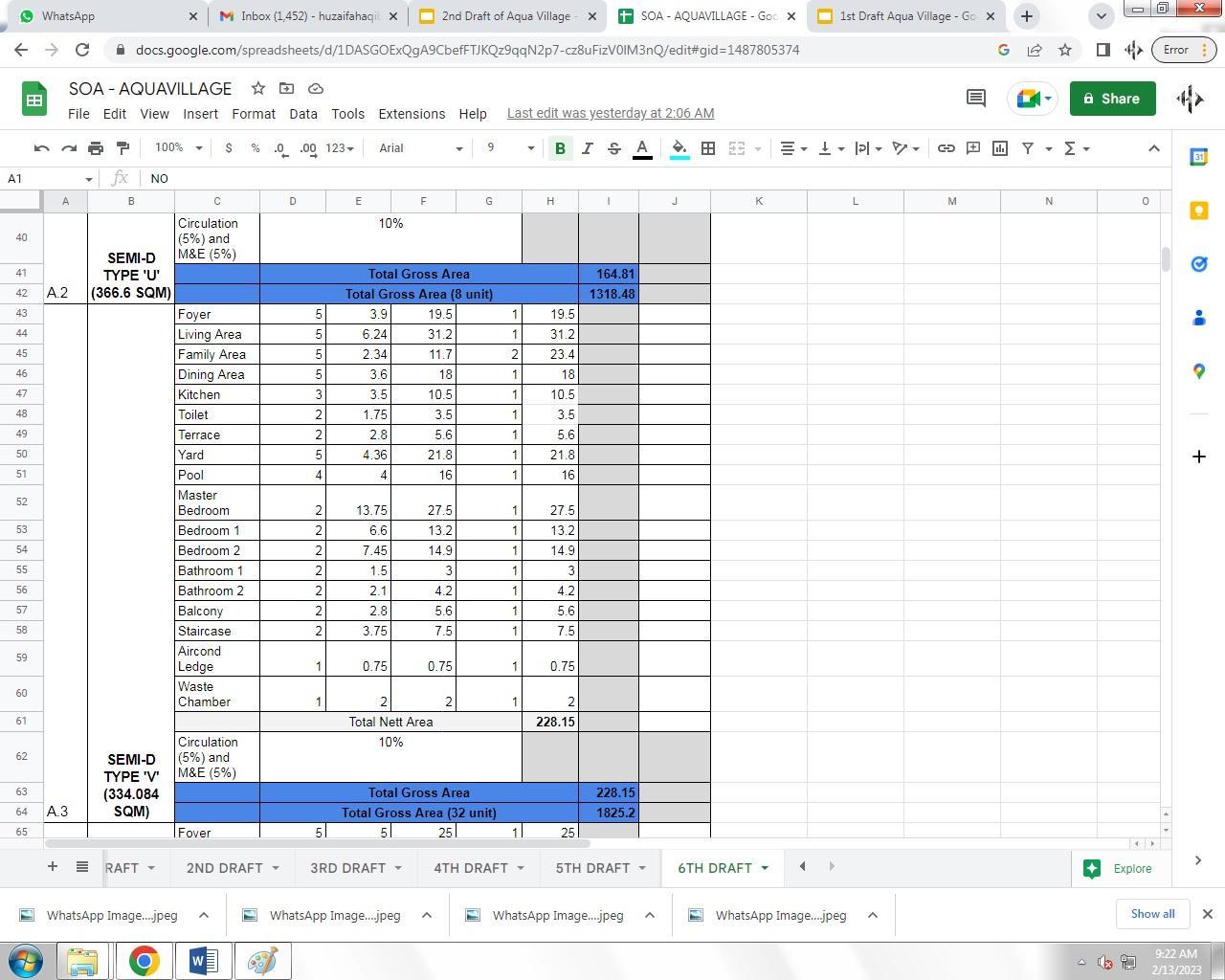Toggle bold formatting
The height and width of the screenshot is (980, 1225).
pyautogui.click(x=560, y=148)
